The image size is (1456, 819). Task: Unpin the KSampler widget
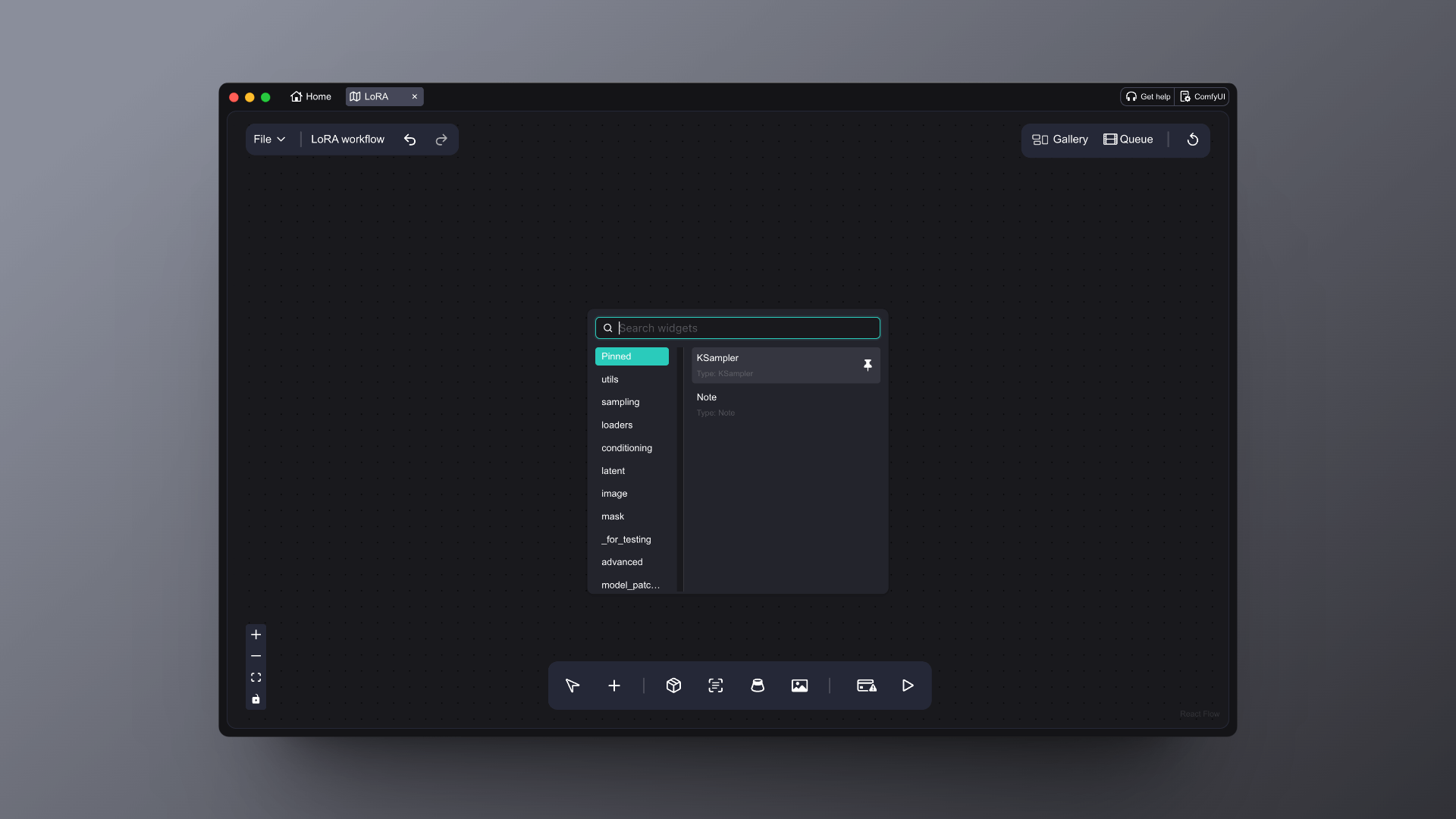coord(868,365)
